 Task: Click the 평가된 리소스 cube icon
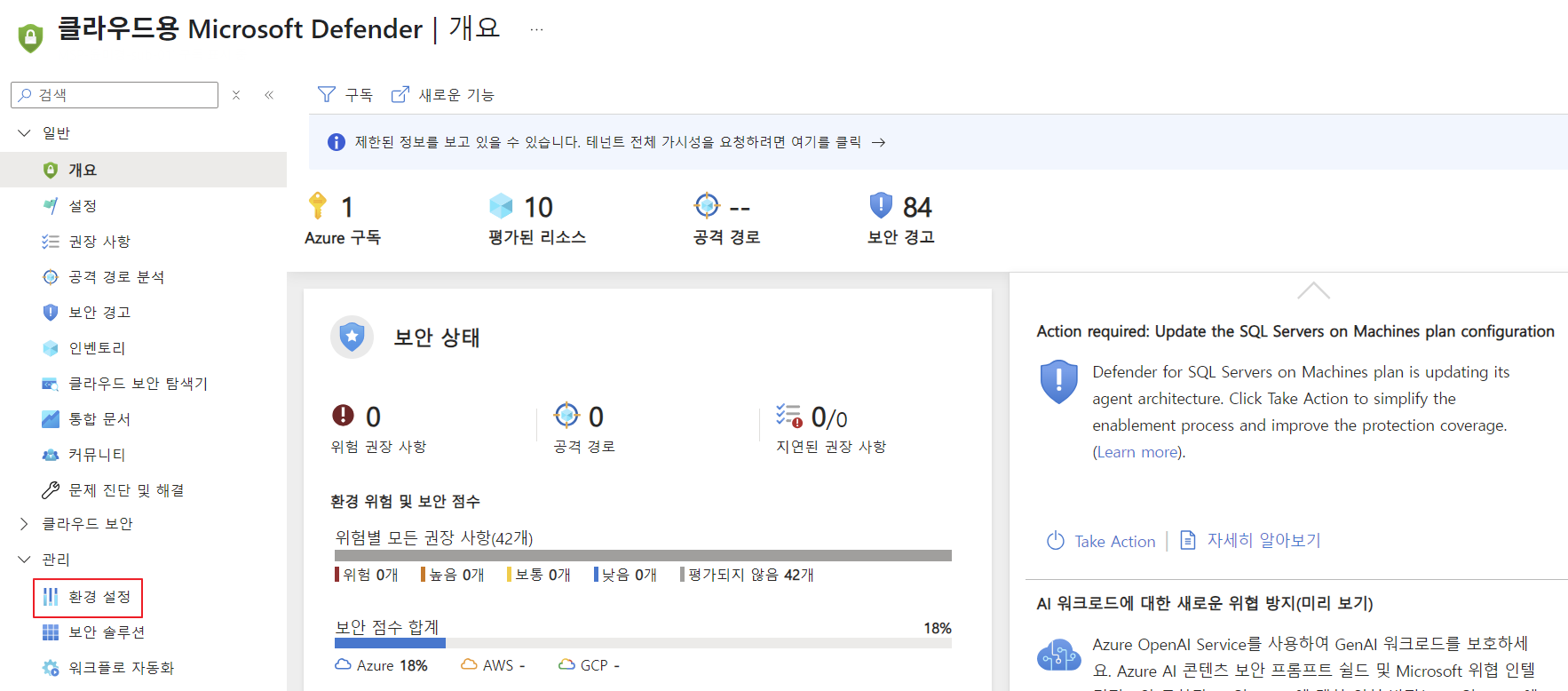click(501, 206)
